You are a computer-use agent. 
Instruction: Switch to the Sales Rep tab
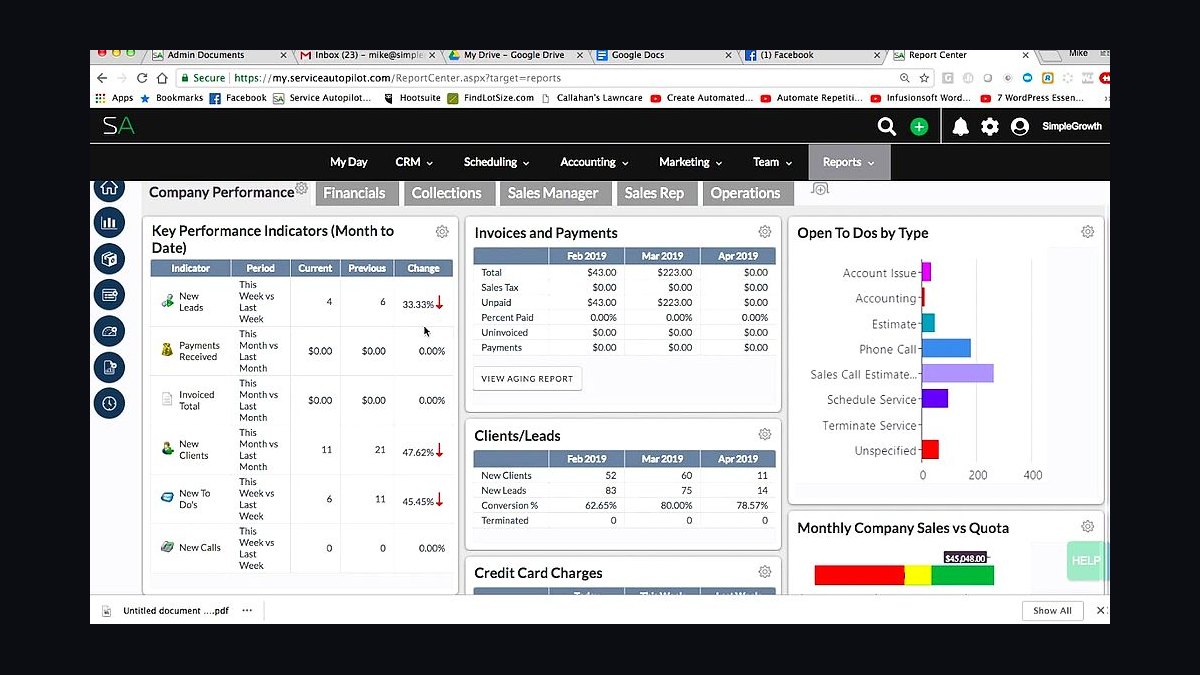coord(654,193)
